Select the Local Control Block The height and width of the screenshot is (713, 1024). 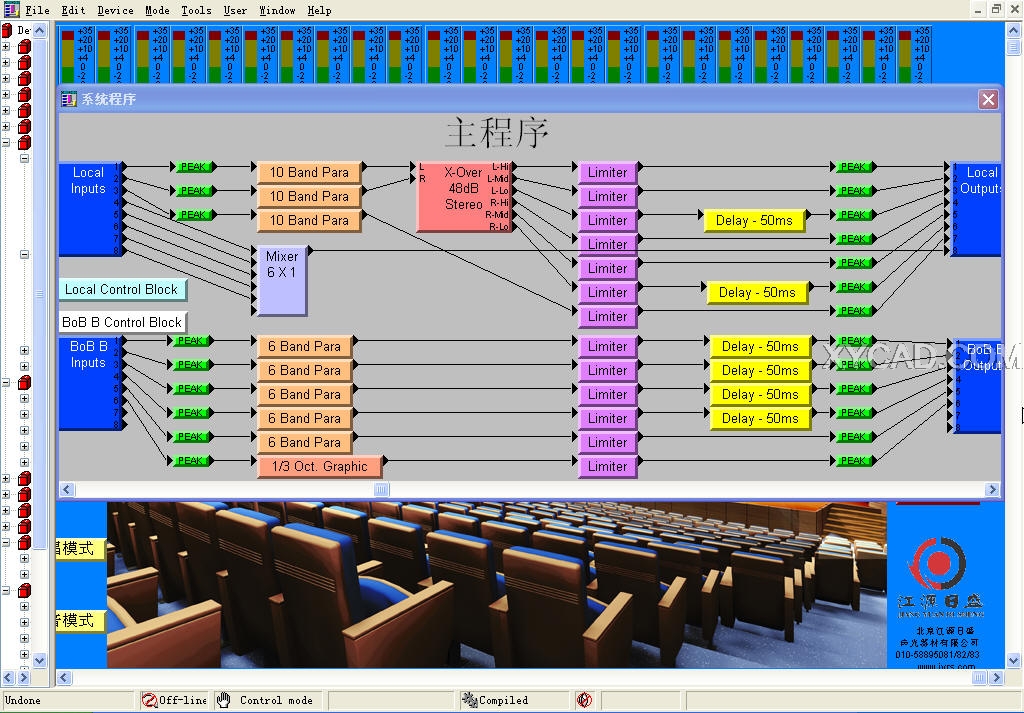pos(122,289)
